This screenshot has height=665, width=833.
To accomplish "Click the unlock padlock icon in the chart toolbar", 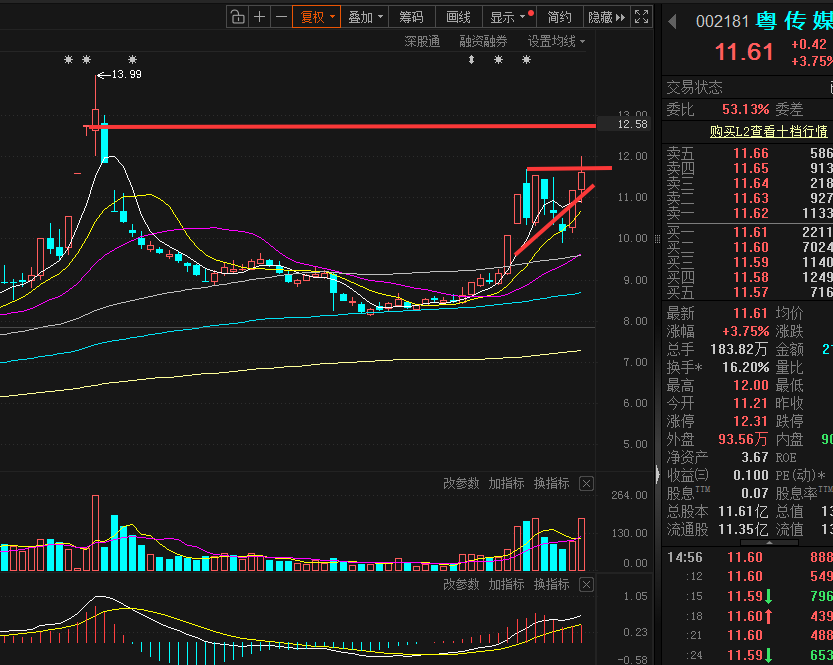I will (237, 17).
